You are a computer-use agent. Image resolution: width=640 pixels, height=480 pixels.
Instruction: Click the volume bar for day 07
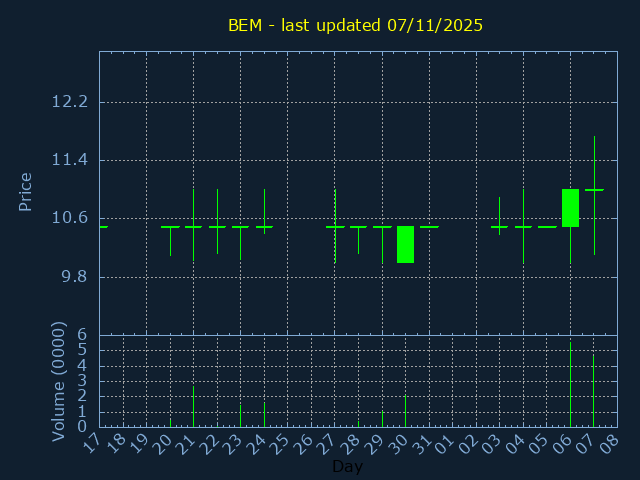coord(594,391)
